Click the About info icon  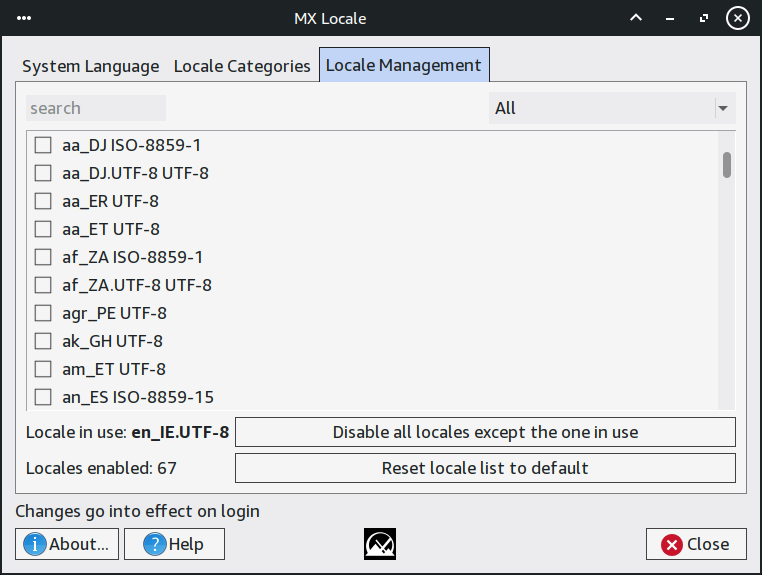tap(35, 544)
